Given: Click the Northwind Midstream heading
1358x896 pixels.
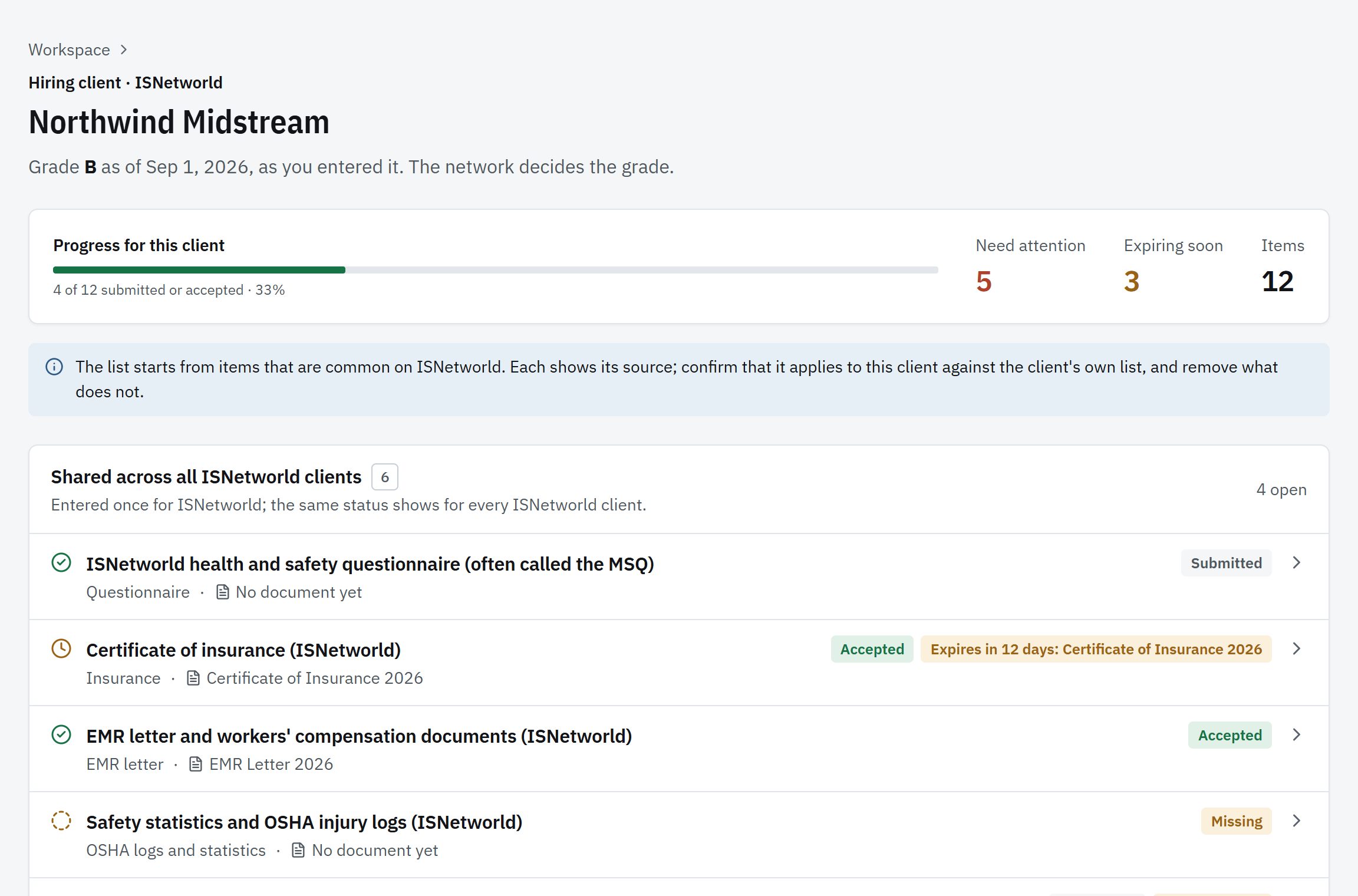Looking at the screenshot, I should pos(179,122).
